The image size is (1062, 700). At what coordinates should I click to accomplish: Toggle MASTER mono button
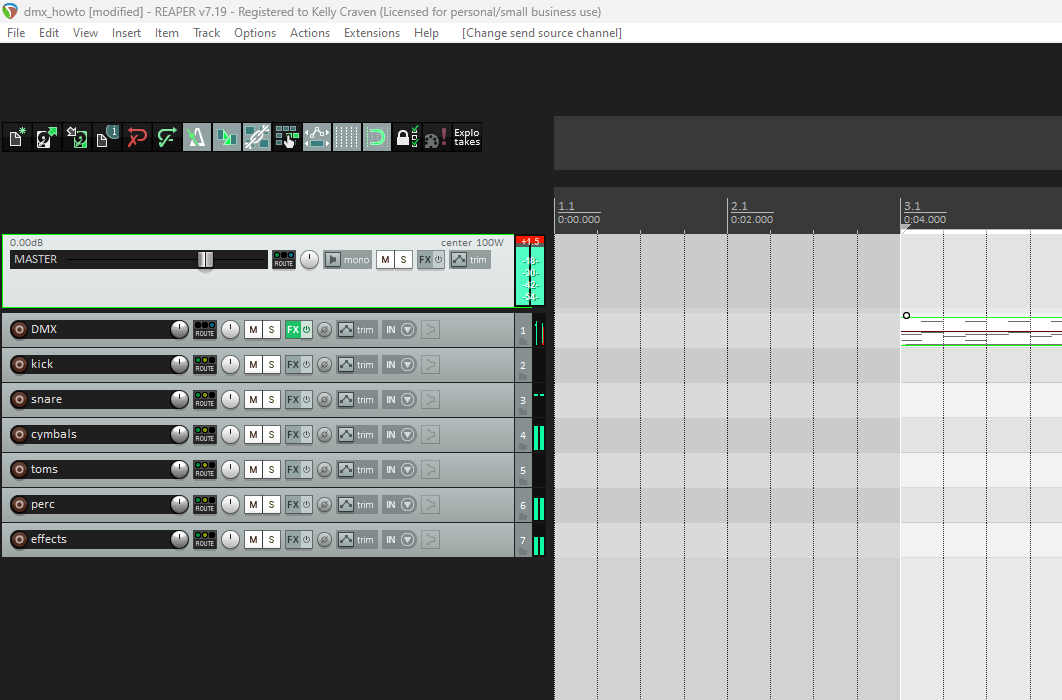tap(347, 260)
